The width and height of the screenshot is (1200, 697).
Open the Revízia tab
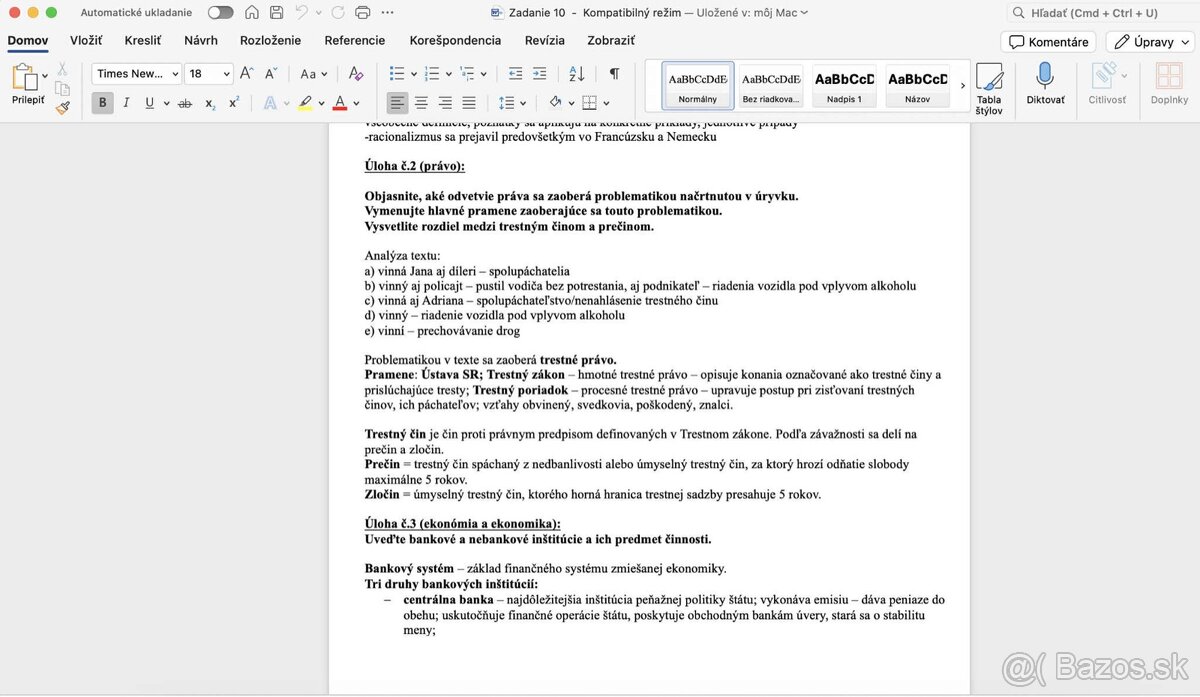point(544,40)
